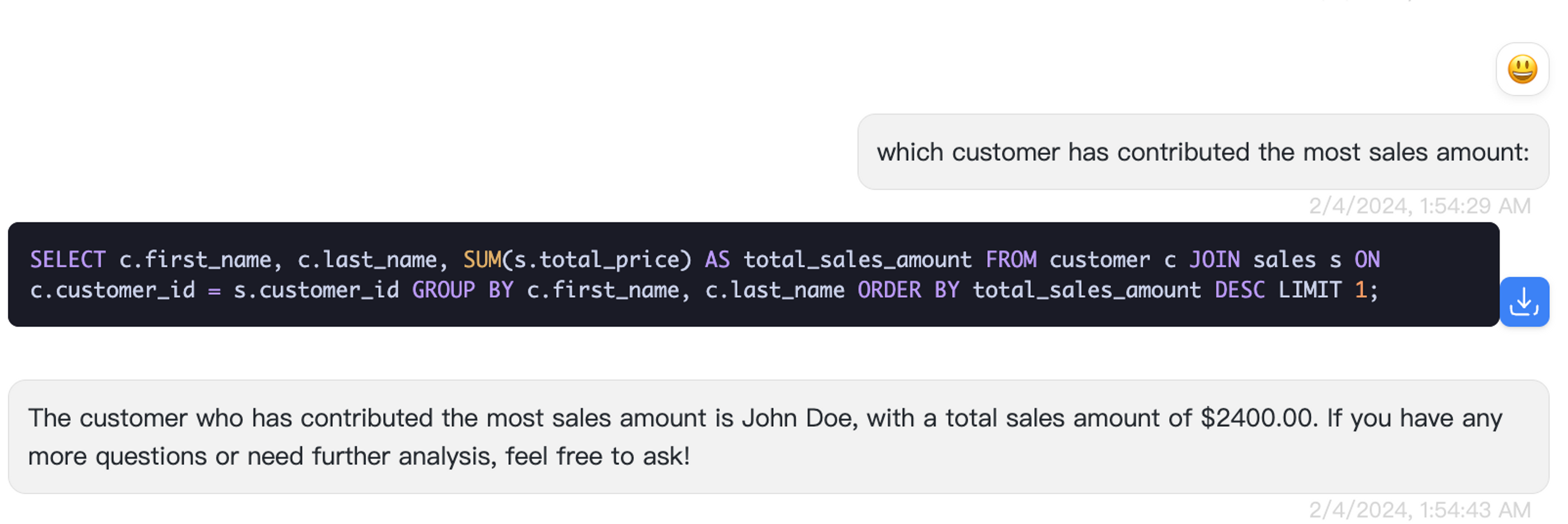Click the FROM keyword in the code
The height and width of the screenshot is (524, 1568).
click(x=1011, y=260)
